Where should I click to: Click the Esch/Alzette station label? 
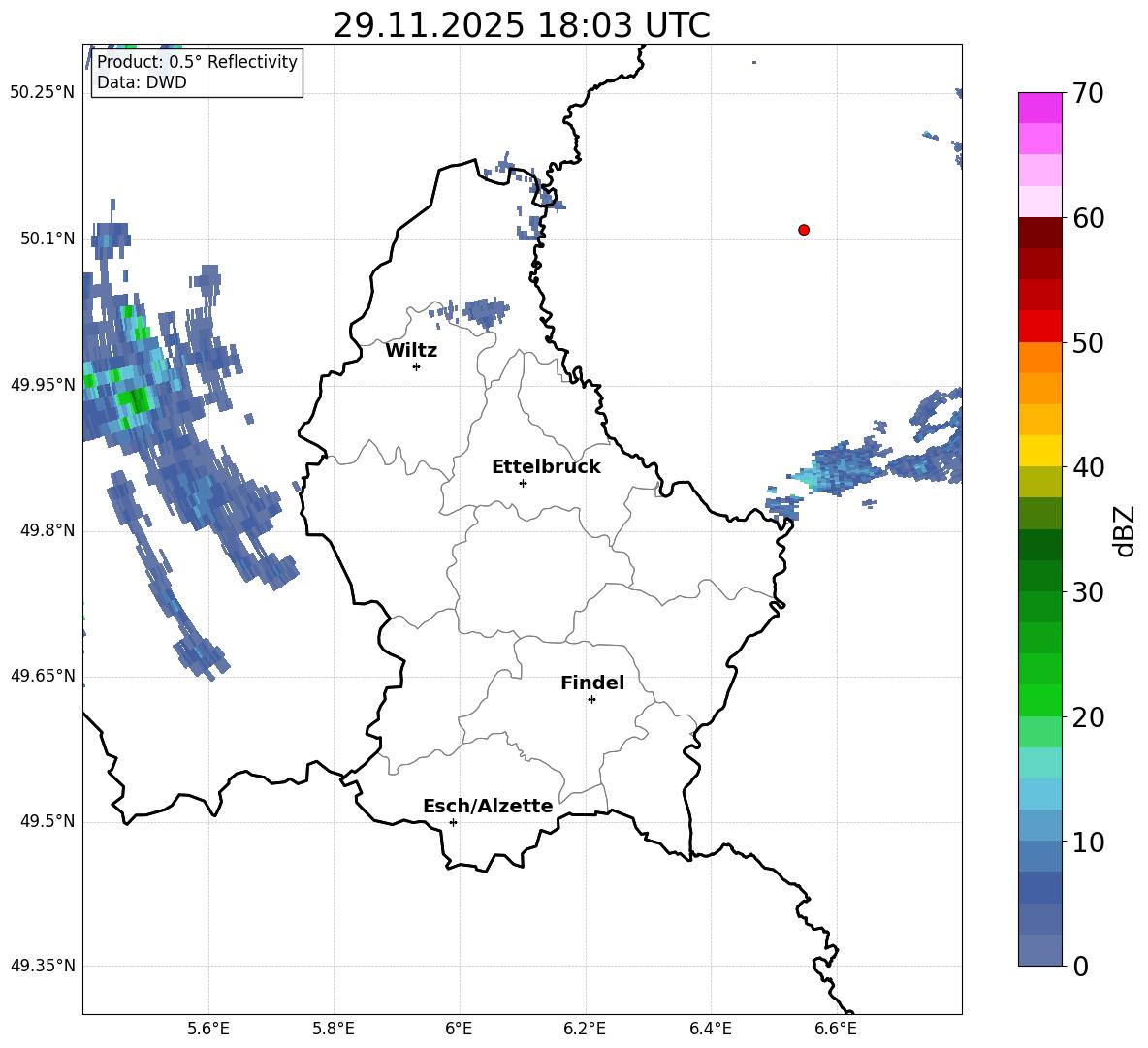click(x=488, y=806)
